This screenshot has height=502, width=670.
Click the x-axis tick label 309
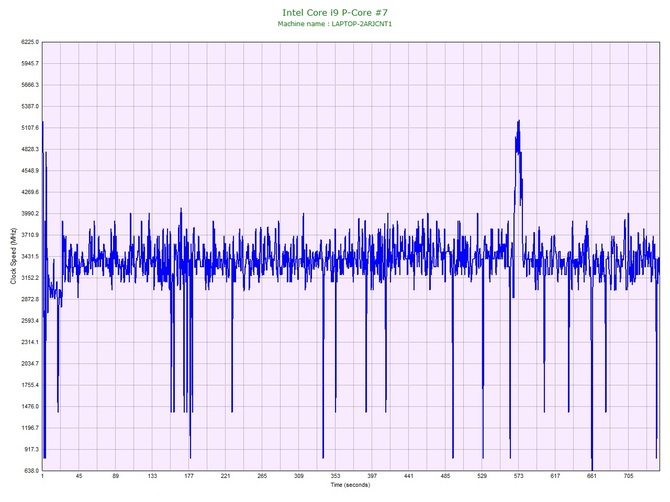click(x=299, y=476)
